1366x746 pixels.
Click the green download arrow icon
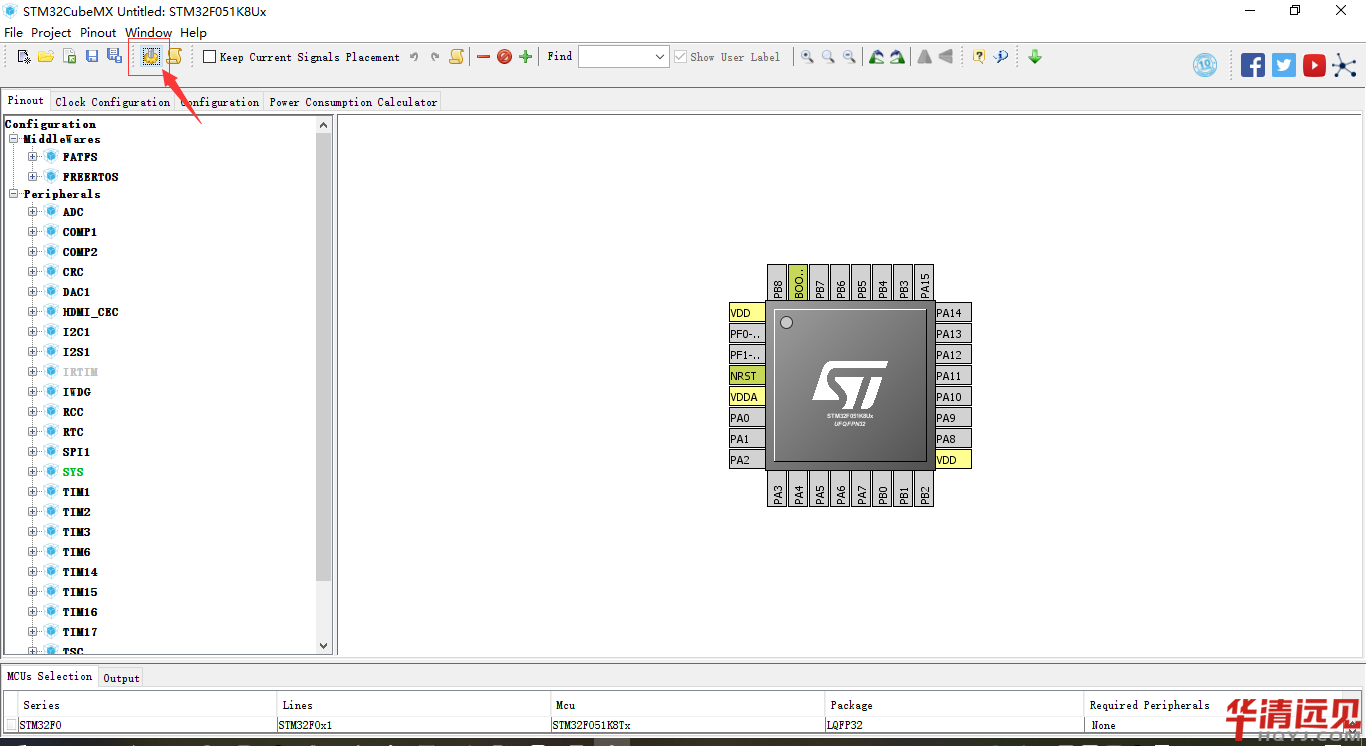(x=1035, y=57)
